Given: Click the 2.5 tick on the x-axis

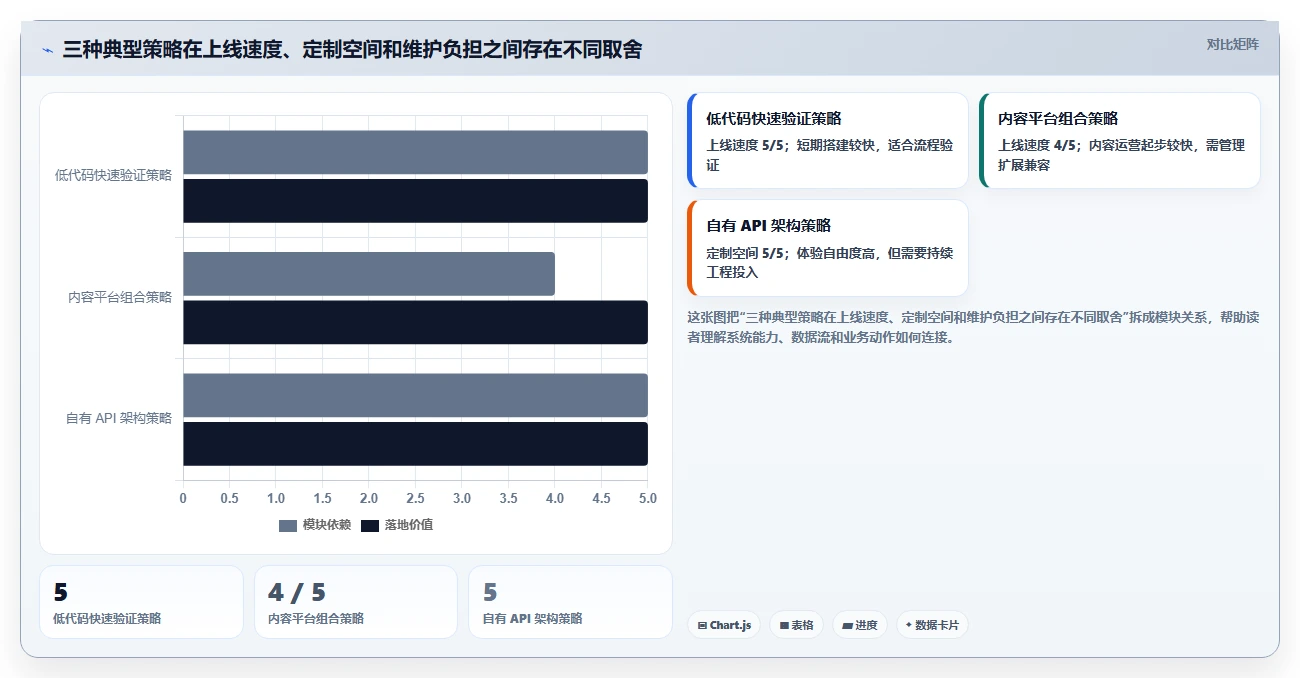Looking at the screenshot, I should coord(415,498).
